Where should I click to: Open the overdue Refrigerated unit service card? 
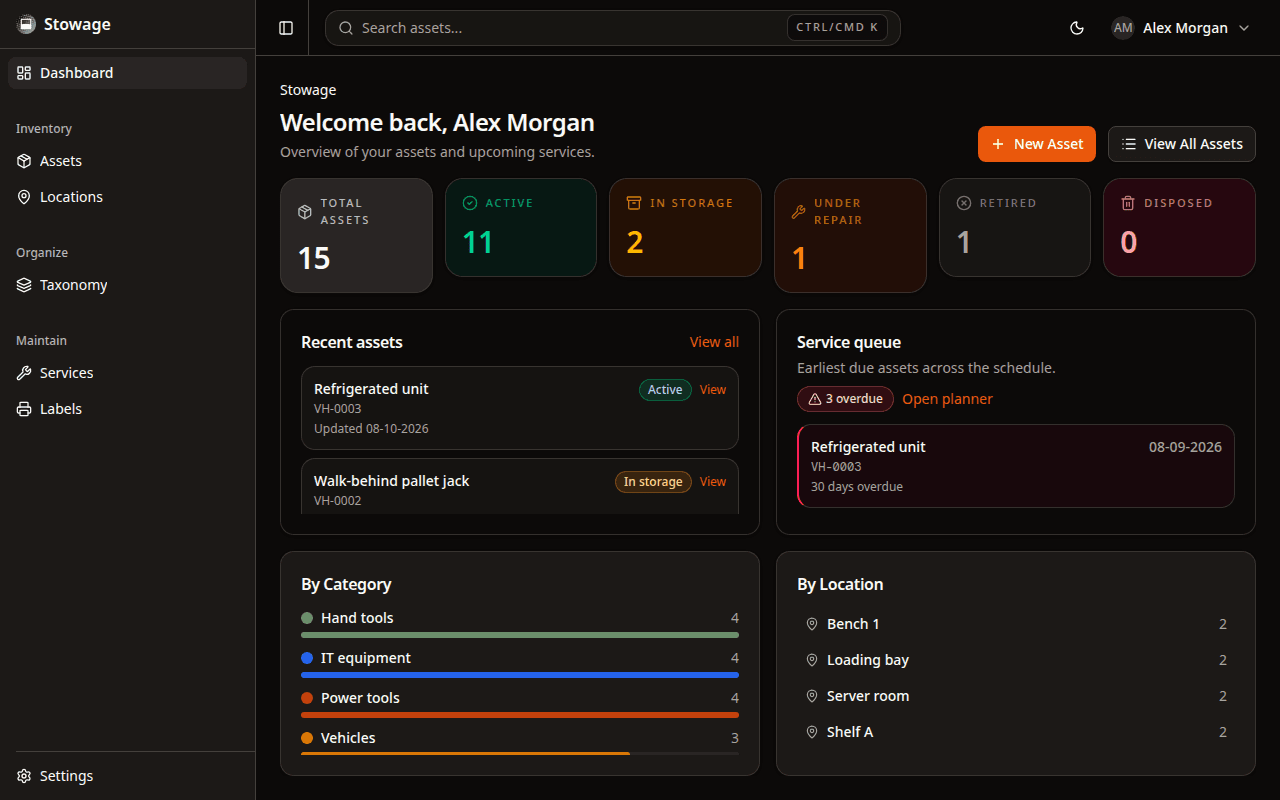[x=1016, y=466]
